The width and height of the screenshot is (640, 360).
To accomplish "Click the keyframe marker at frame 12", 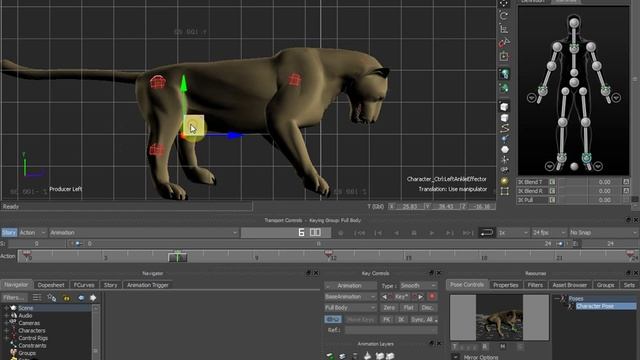I will click(x=329, y=255).
